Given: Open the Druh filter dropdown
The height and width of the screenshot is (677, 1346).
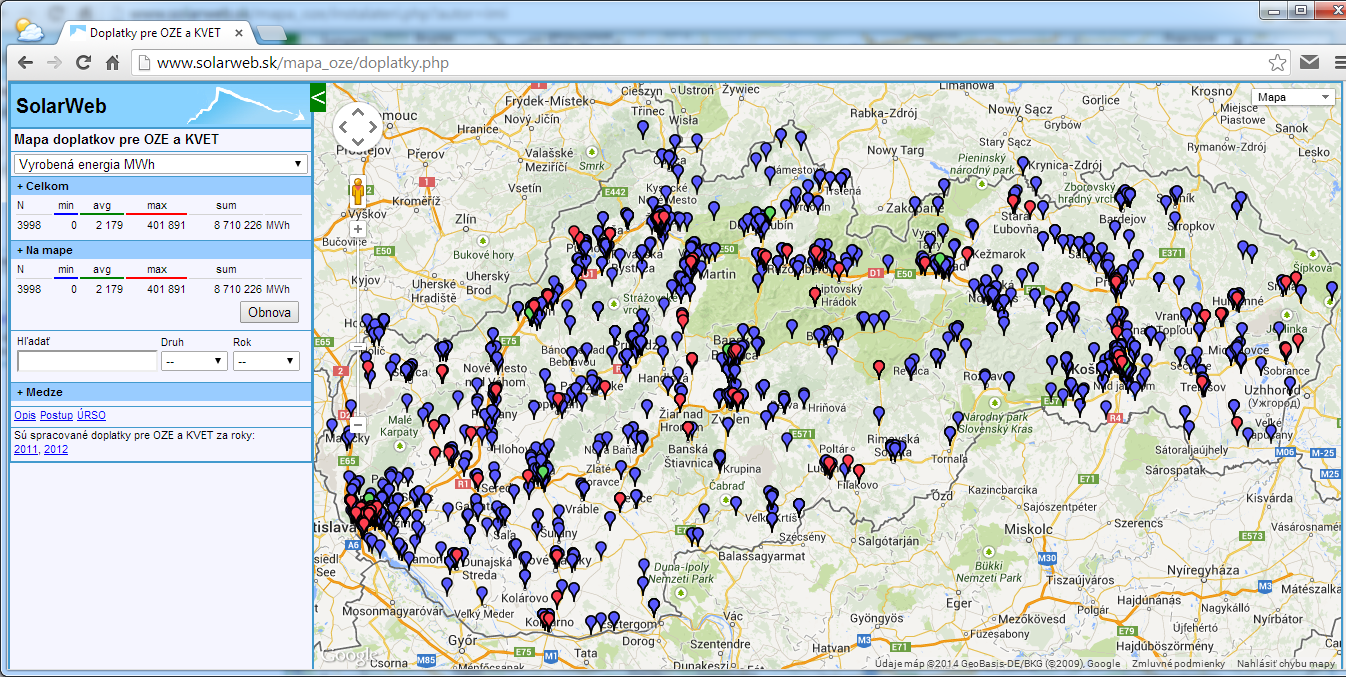Looking at the screenshot, I should 194,361.
